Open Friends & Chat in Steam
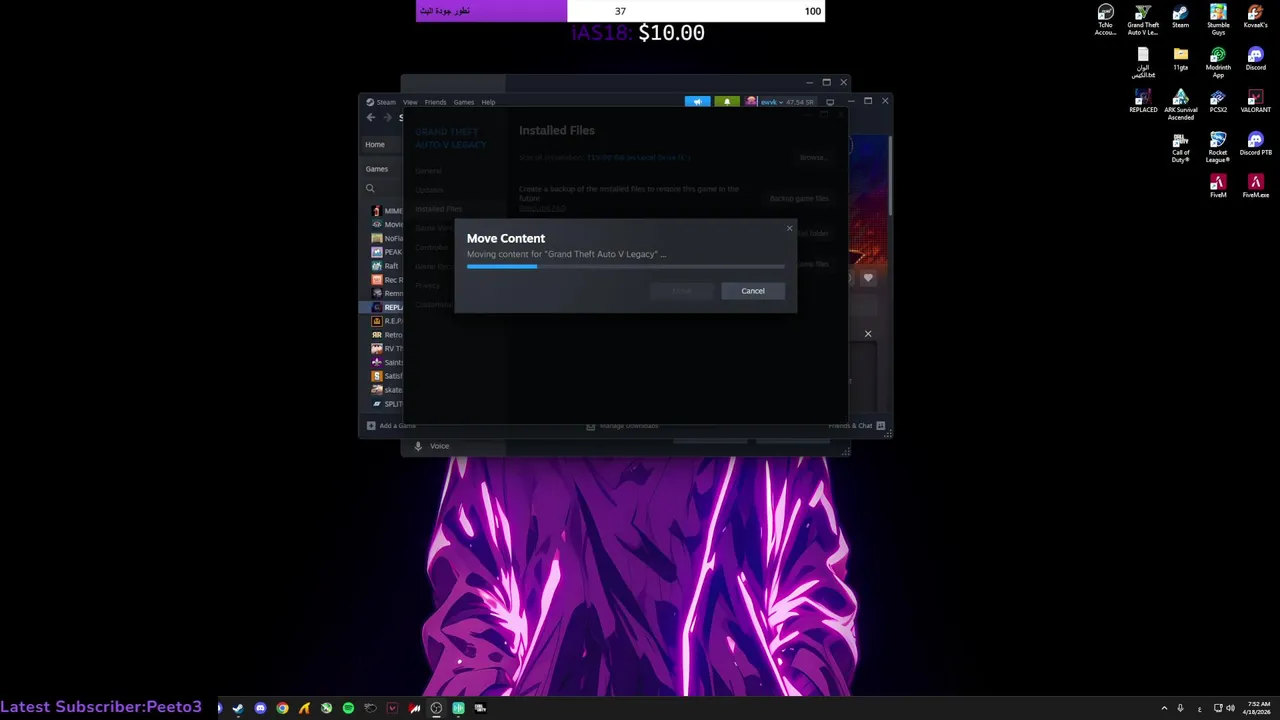 tap(856, 426)
